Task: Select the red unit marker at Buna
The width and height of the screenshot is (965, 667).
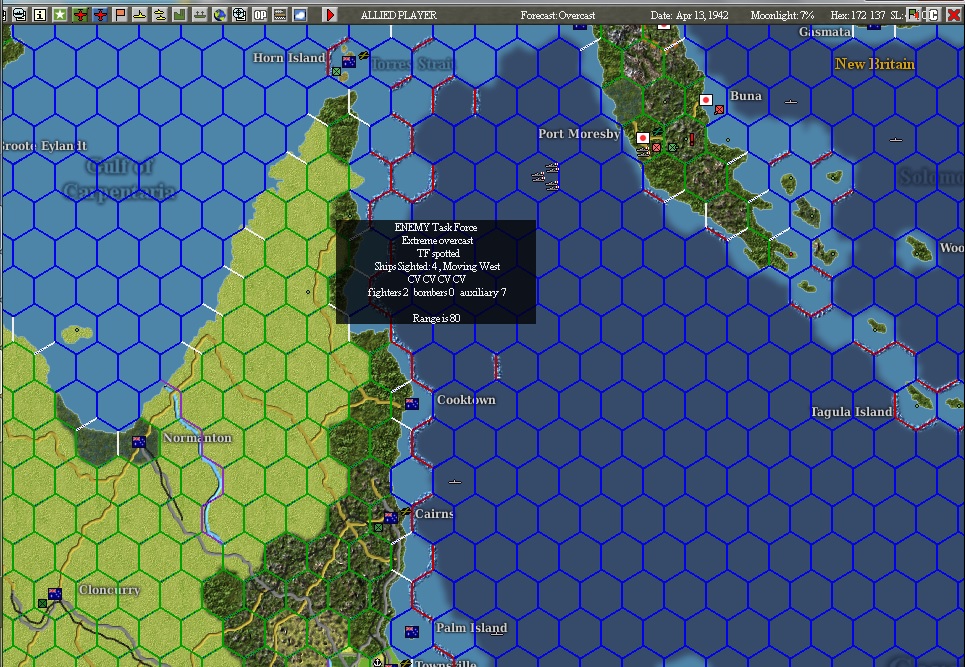Action: pyautogui.click(x=719, y=110)
